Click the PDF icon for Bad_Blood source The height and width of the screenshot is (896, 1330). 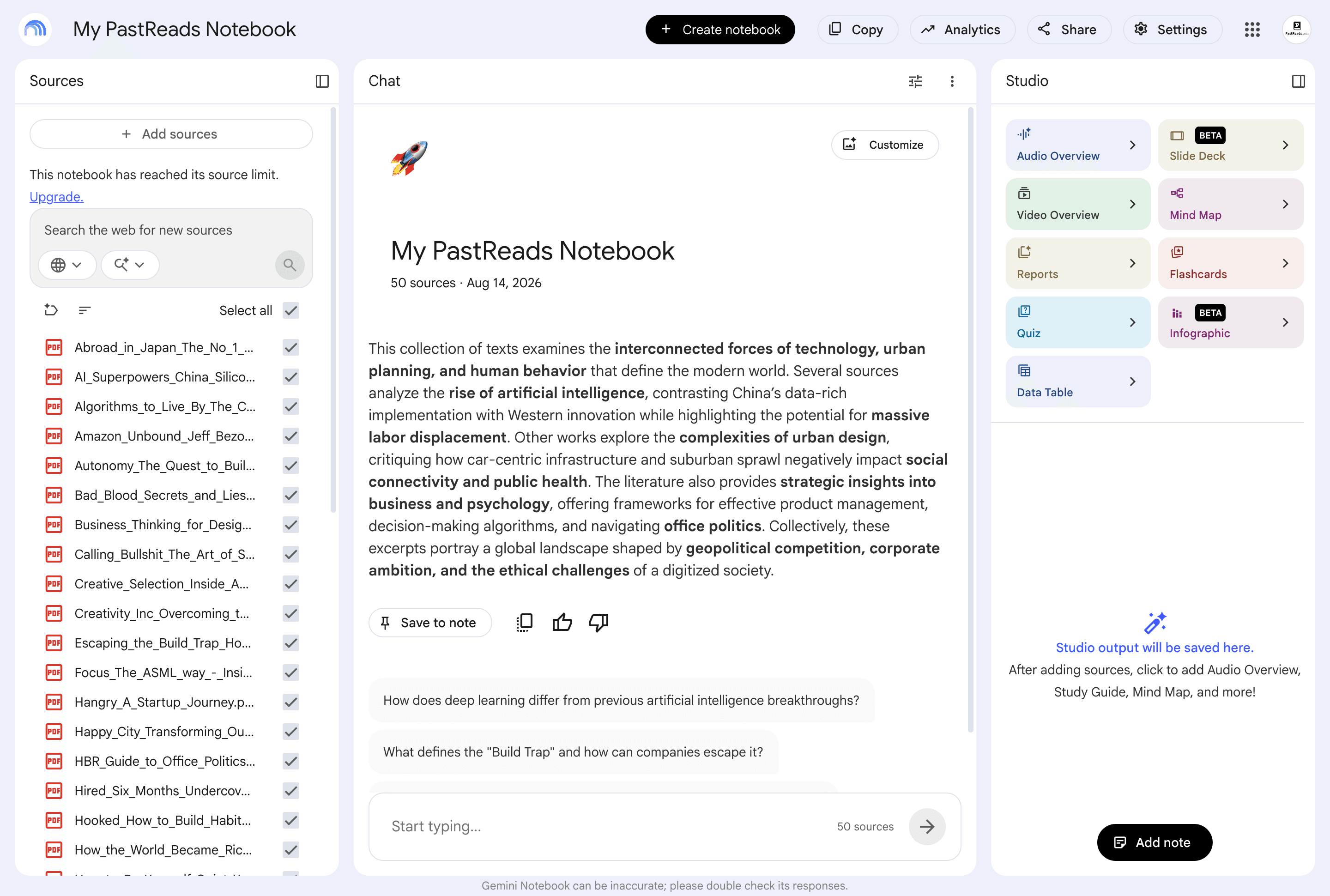pos(54,495)
